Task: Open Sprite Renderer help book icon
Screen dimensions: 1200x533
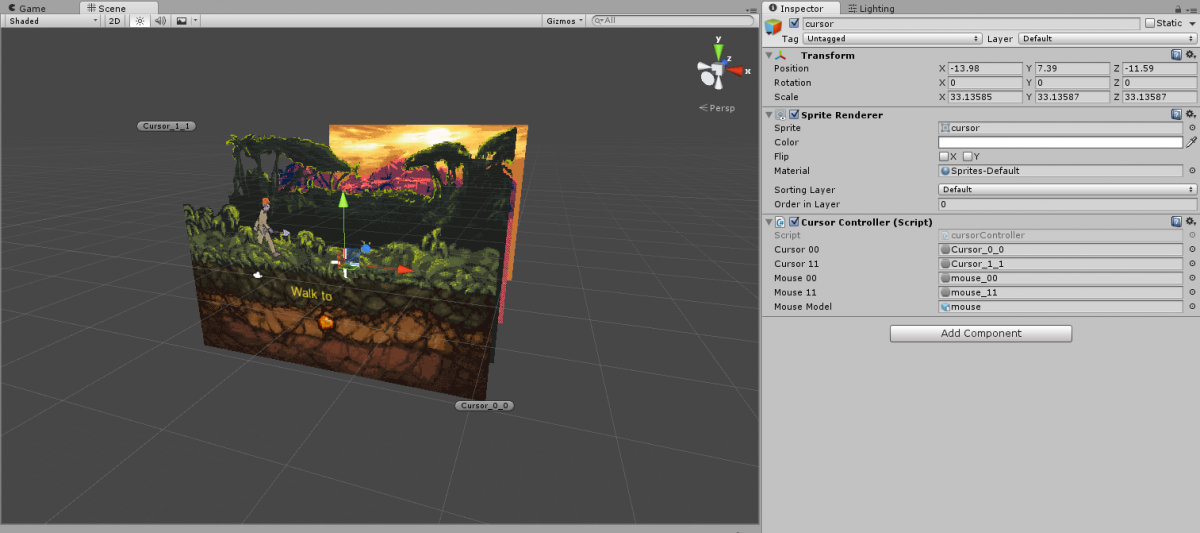Action: point(1177,115)
